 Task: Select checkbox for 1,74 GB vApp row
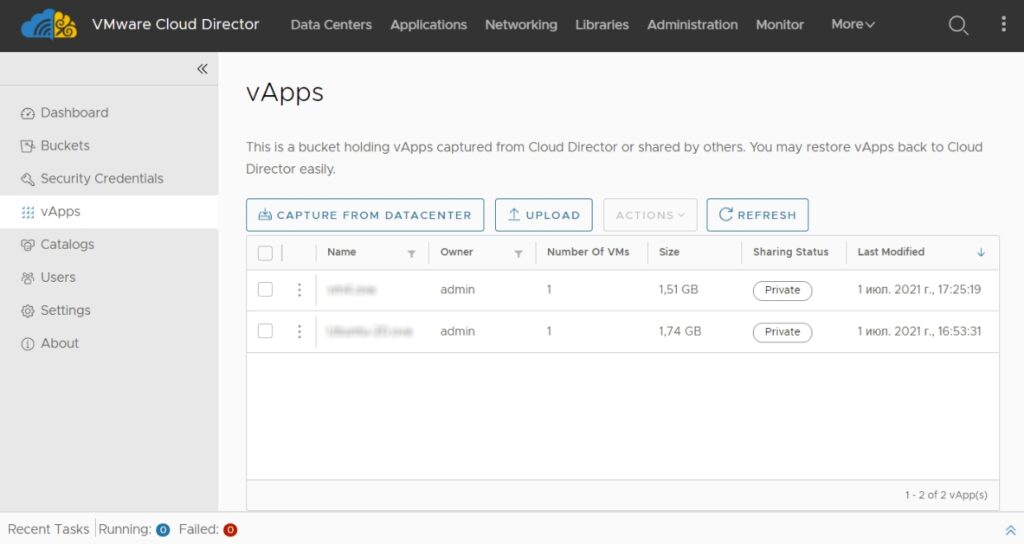[265, 331]
